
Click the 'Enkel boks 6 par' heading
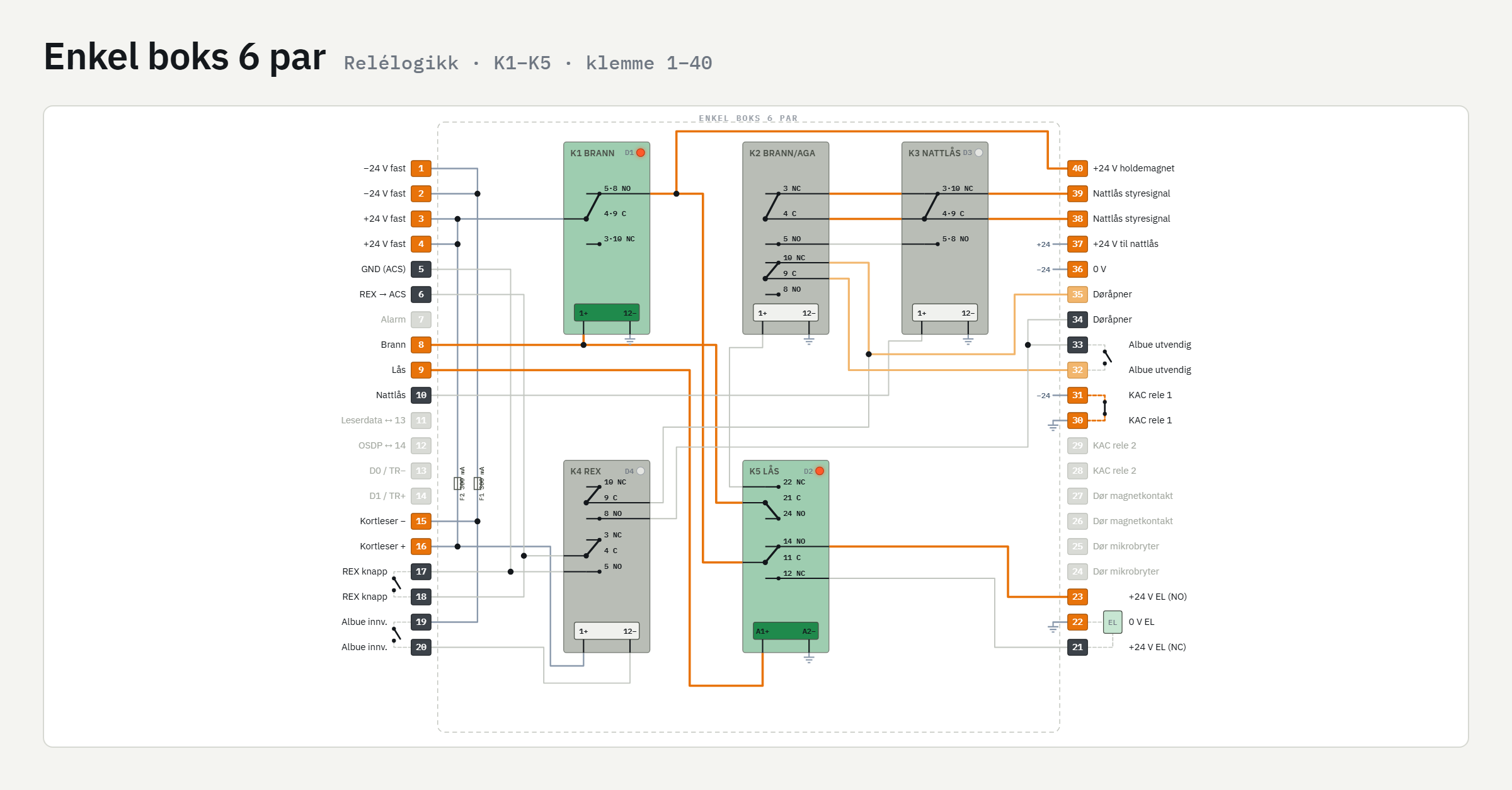[x=185, y=57]
